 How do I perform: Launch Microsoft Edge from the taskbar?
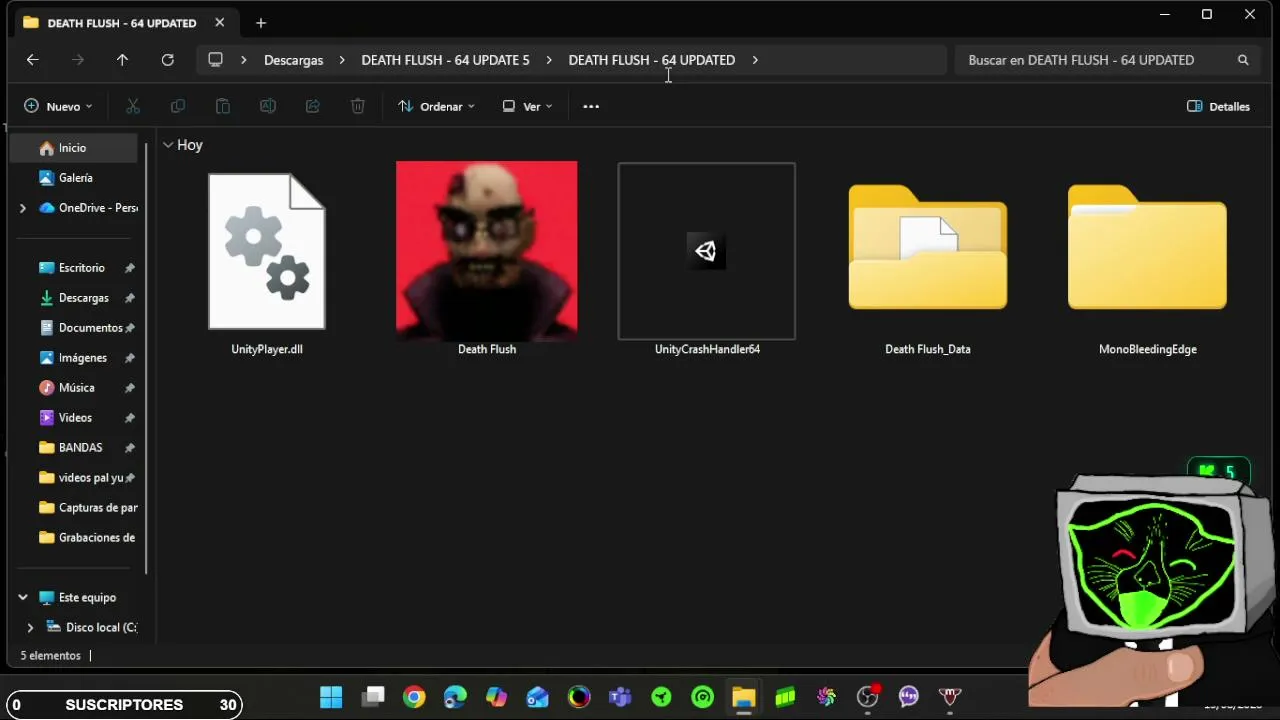455,697
